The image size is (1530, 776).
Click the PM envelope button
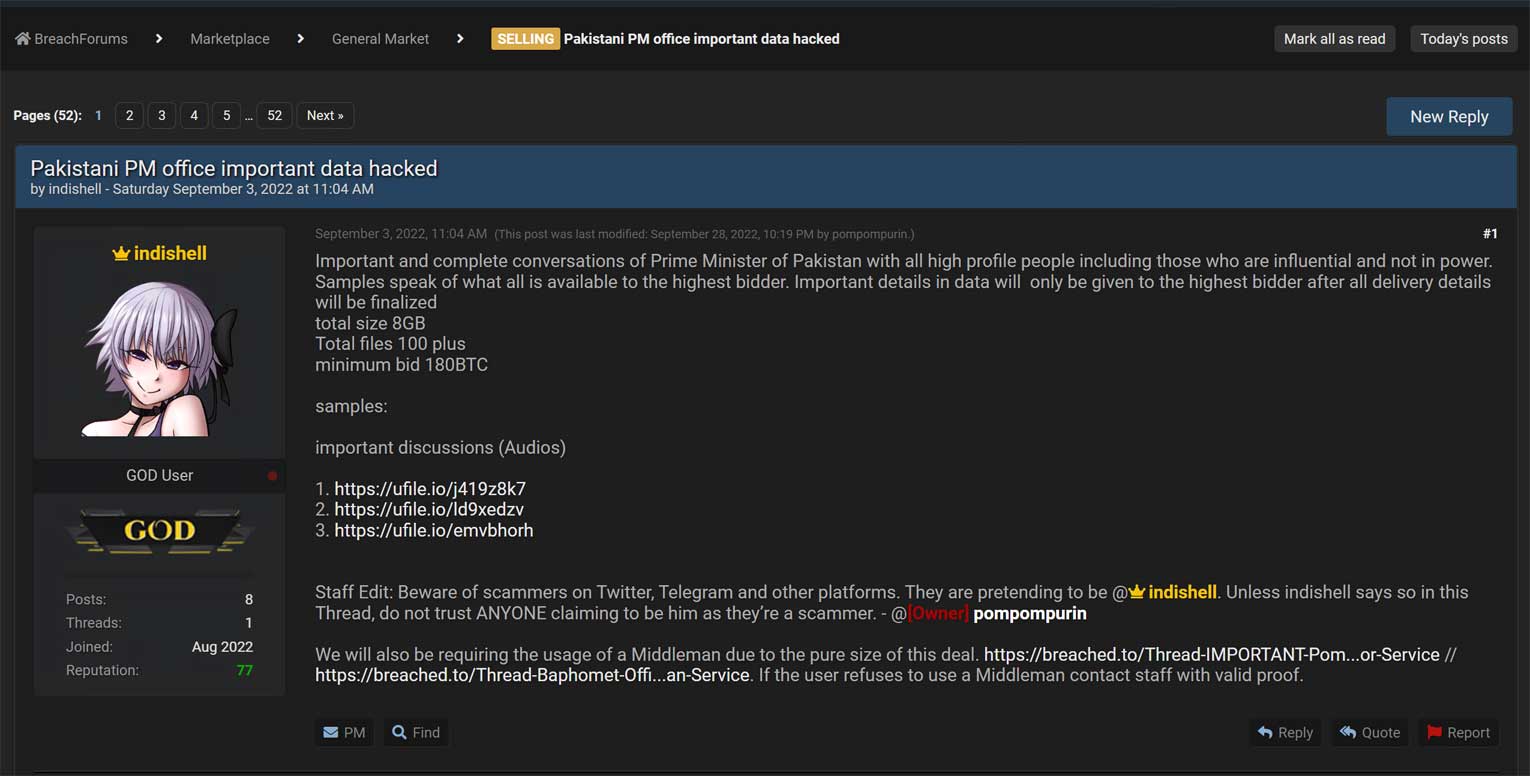(344, 733)
